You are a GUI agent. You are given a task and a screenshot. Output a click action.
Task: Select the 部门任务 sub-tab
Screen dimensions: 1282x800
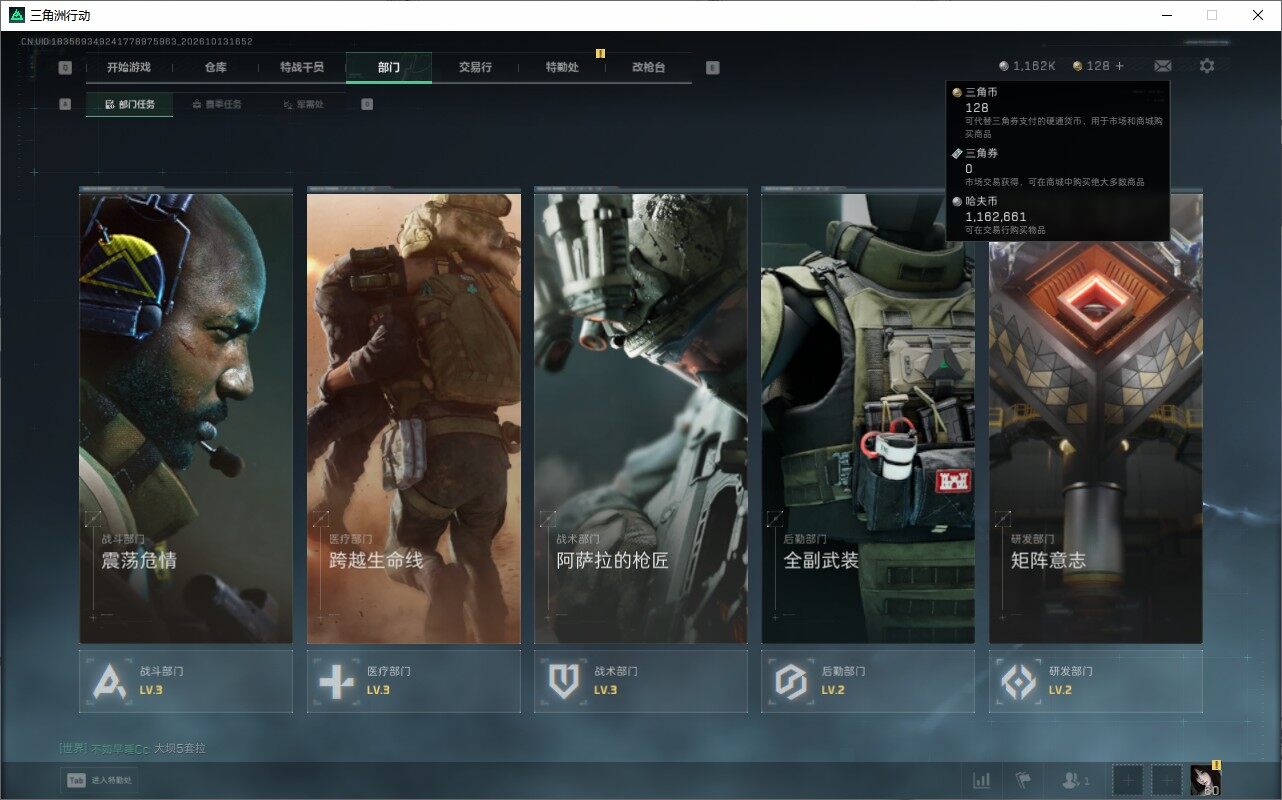[129, 104]
